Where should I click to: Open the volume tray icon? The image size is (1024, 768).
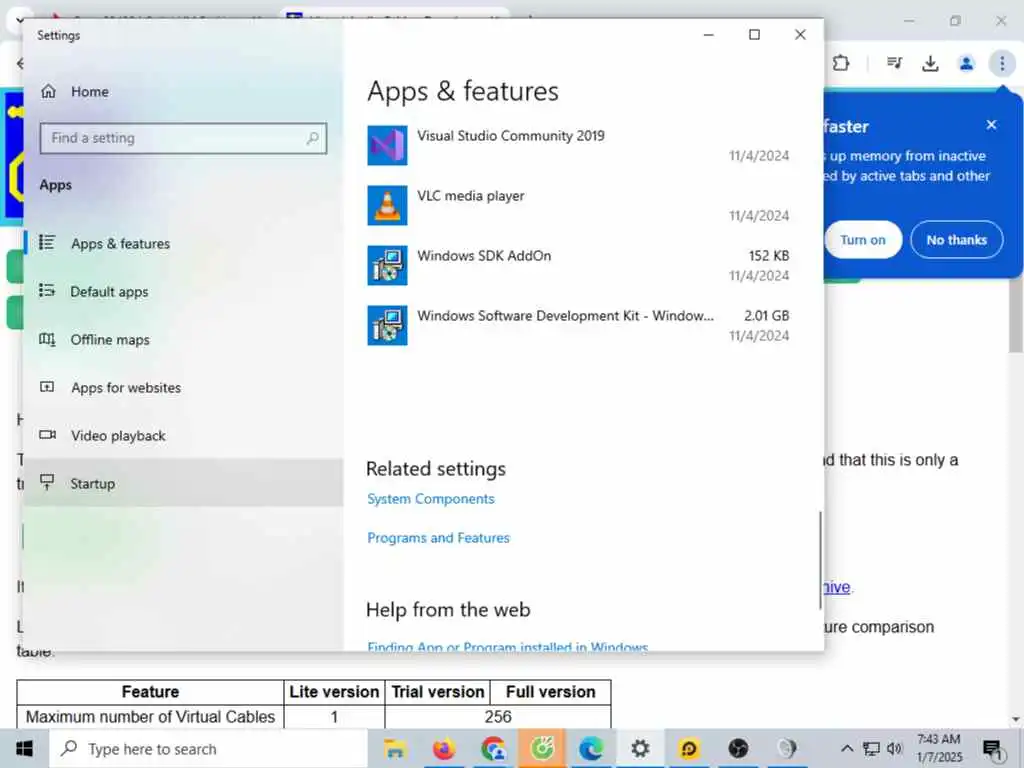tap(895, 748)
